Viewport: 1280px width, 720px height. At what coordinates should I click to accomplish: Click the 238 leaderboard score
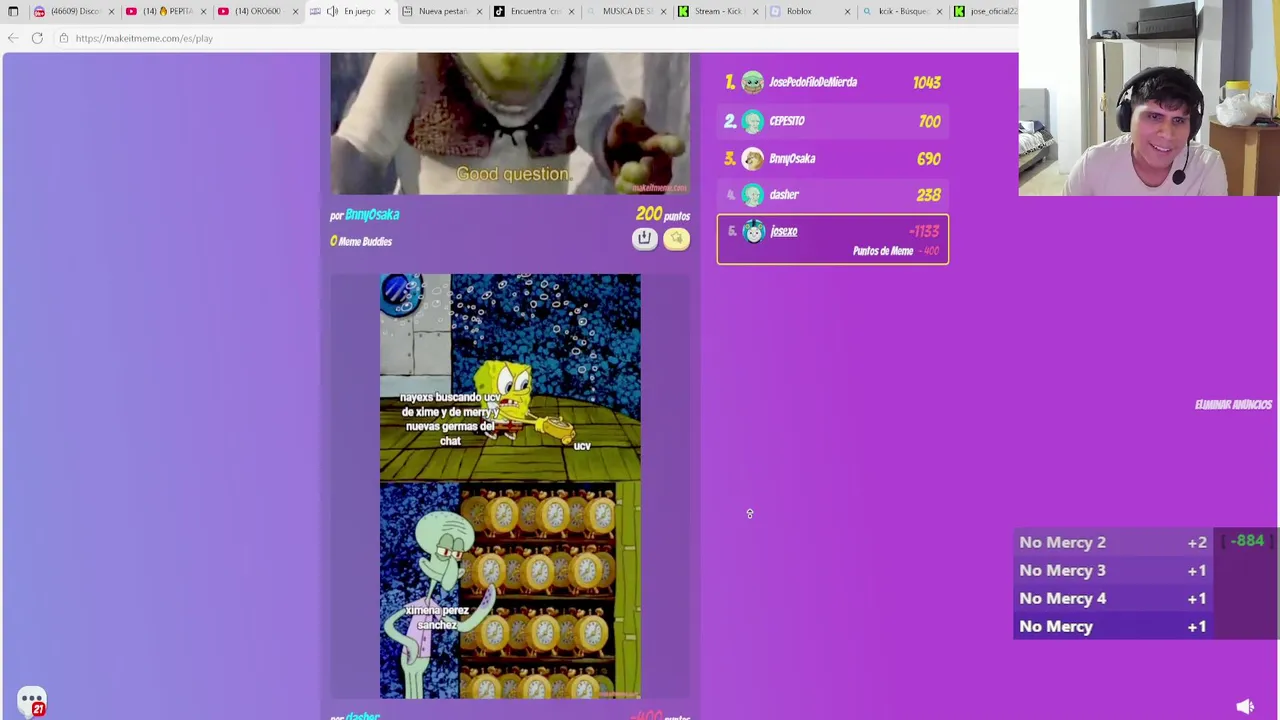[x=928, y=195]
